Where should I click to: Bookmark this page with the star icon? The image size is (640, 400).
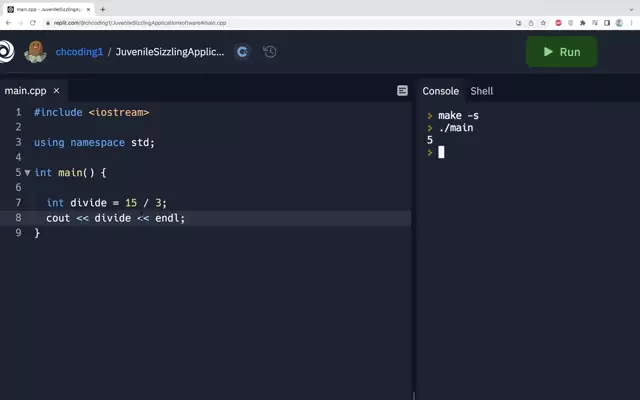[x=543, y=23]
